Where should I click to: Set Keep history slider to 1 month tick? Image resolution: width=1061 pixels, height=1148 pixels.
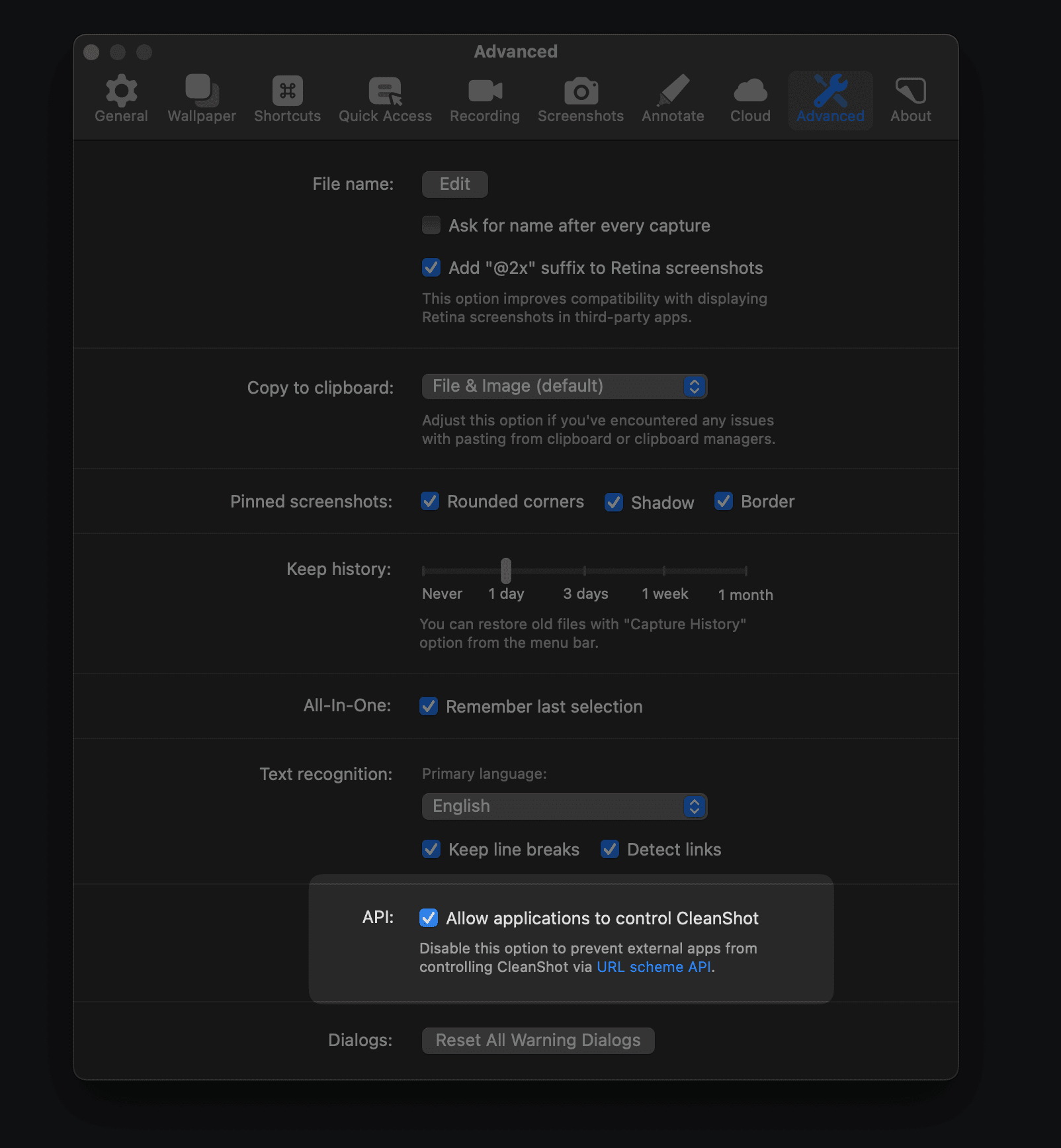[x=745, y=570]
